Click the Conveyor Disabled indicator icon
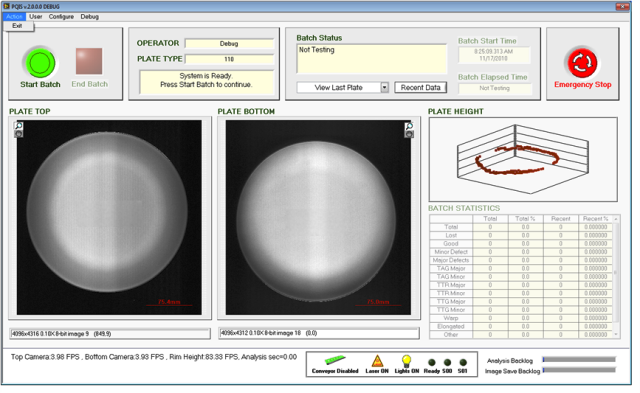 335,360
